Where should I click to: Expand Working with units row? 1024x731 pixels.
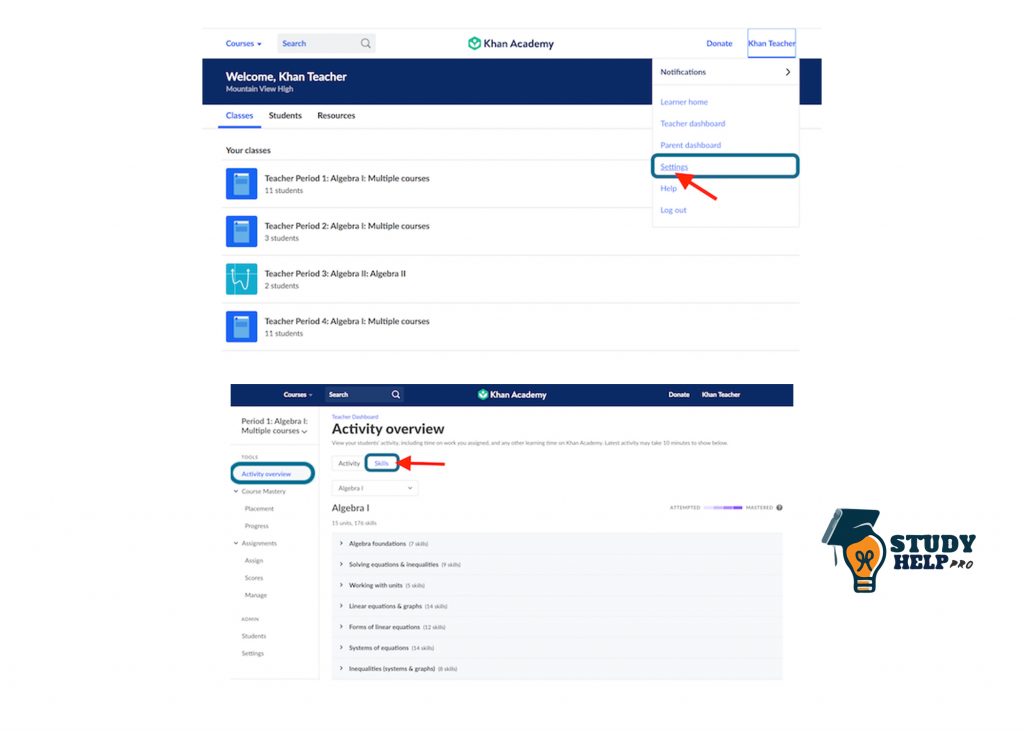(557, 585)
